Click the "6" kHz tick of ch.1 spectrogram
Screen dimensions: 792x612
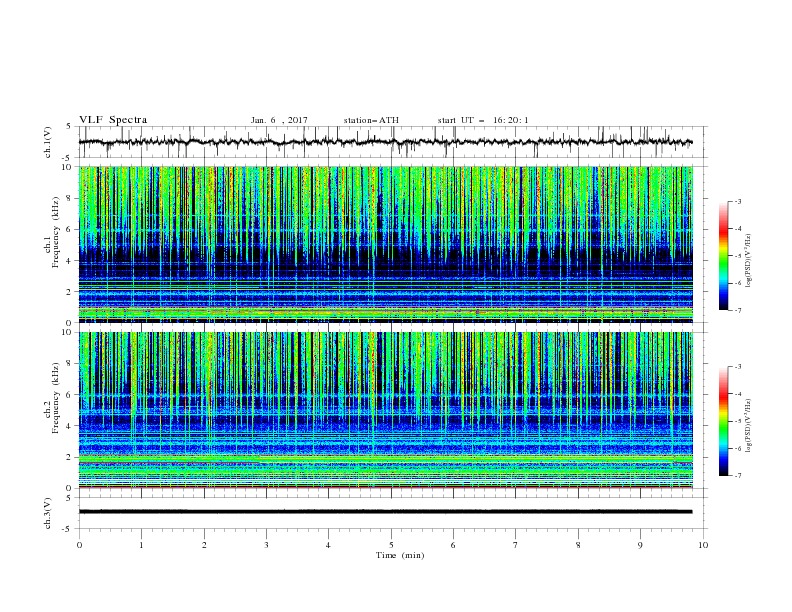pos(71,229)
